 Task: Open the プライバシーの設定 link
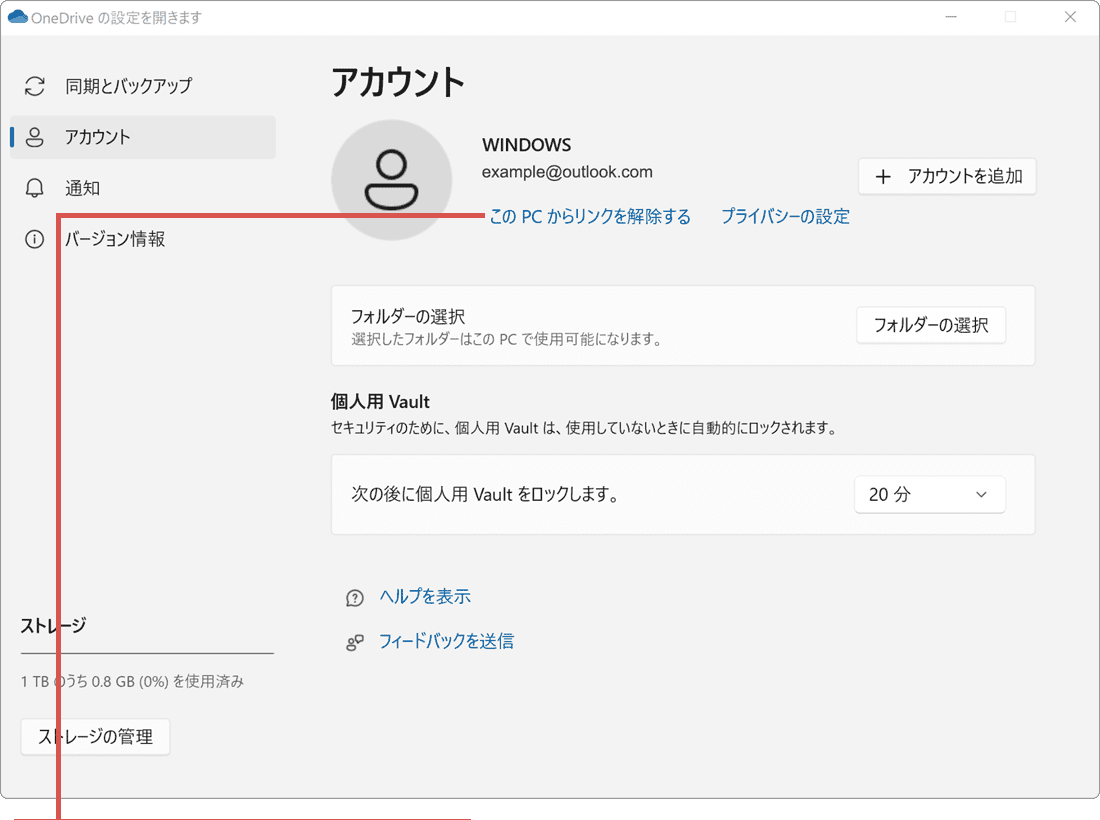point(785,217)
